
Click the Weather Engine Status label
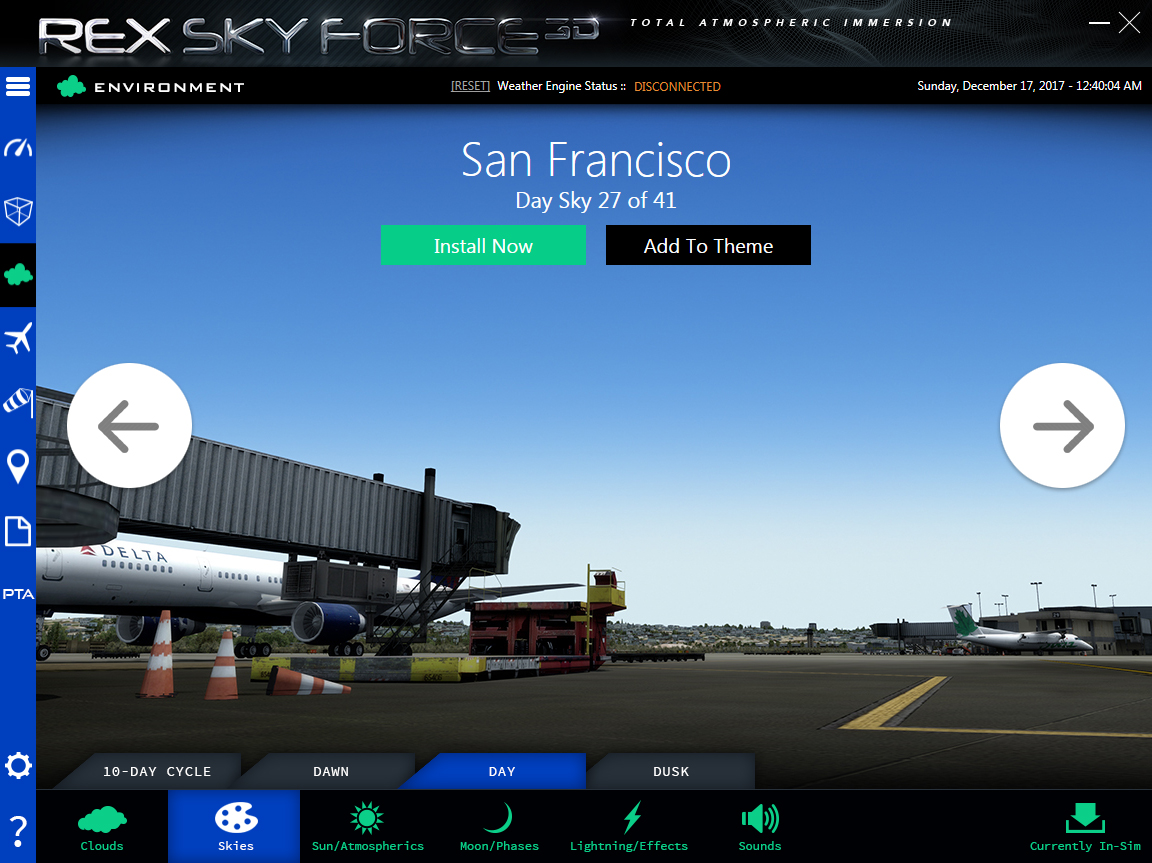[561, 86]
